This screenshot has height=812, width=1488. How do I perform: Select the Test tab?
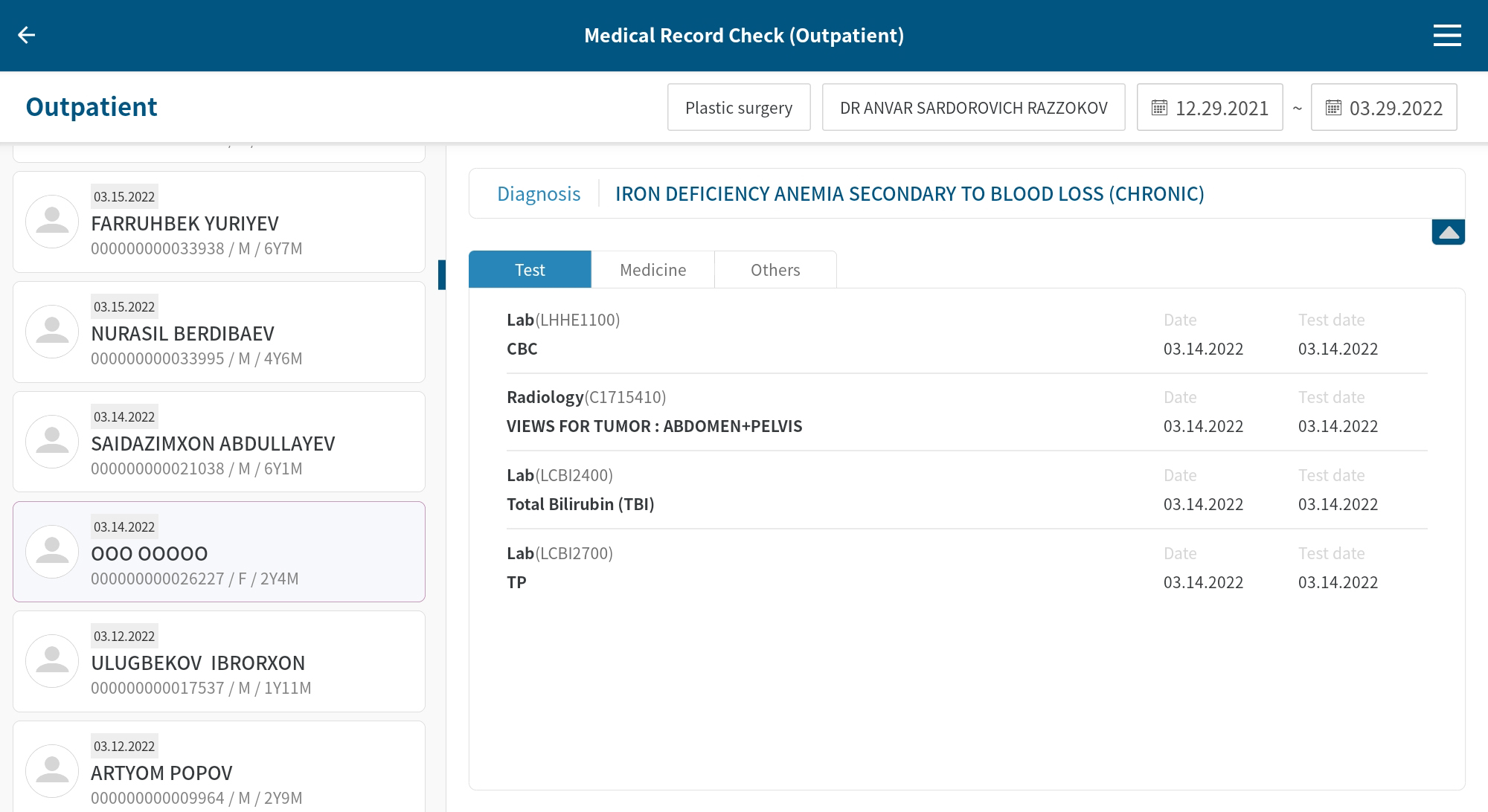pos(530,270)
